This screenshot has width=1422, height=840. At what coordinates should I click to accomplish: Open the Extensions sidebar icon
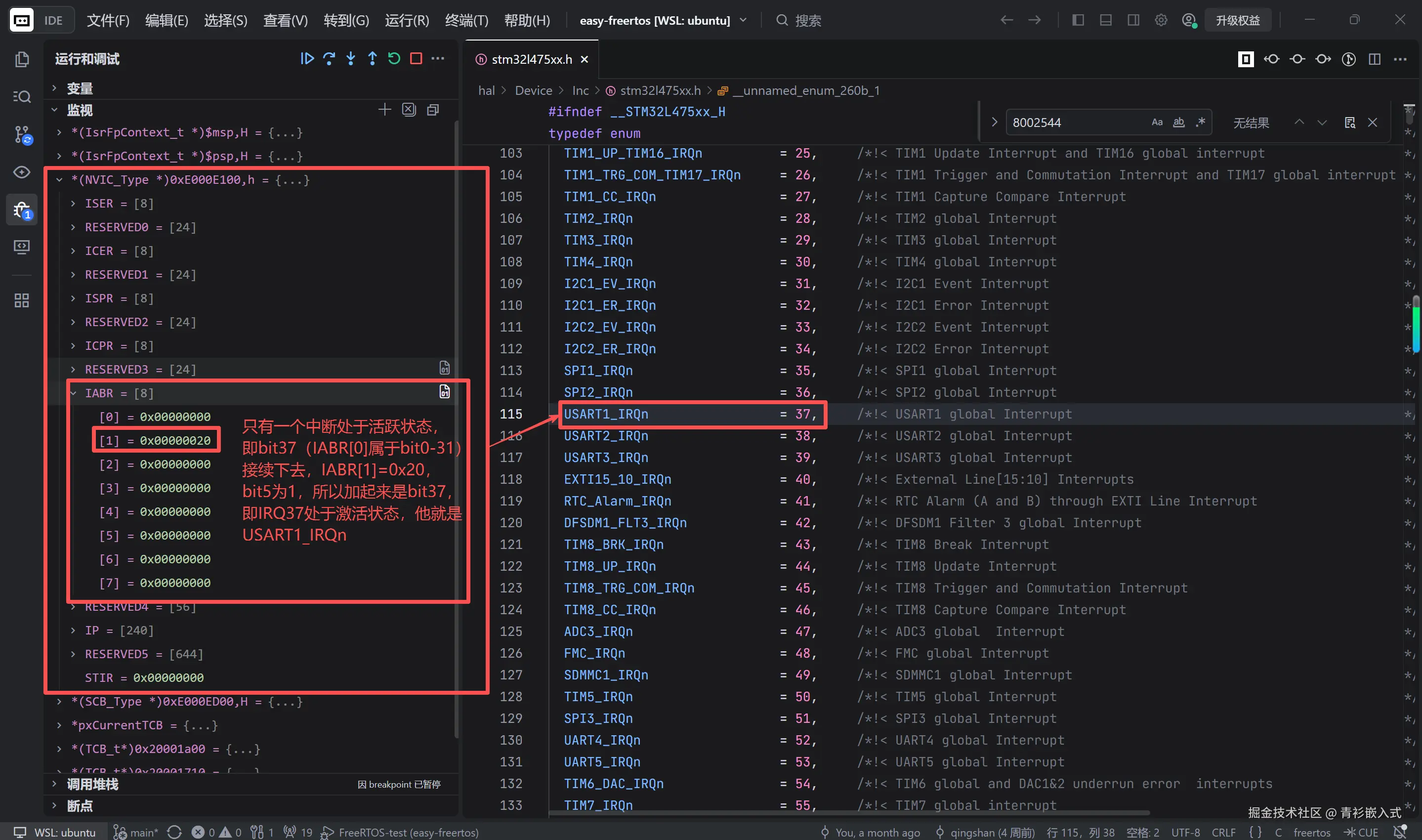click(x=22, y=300)
